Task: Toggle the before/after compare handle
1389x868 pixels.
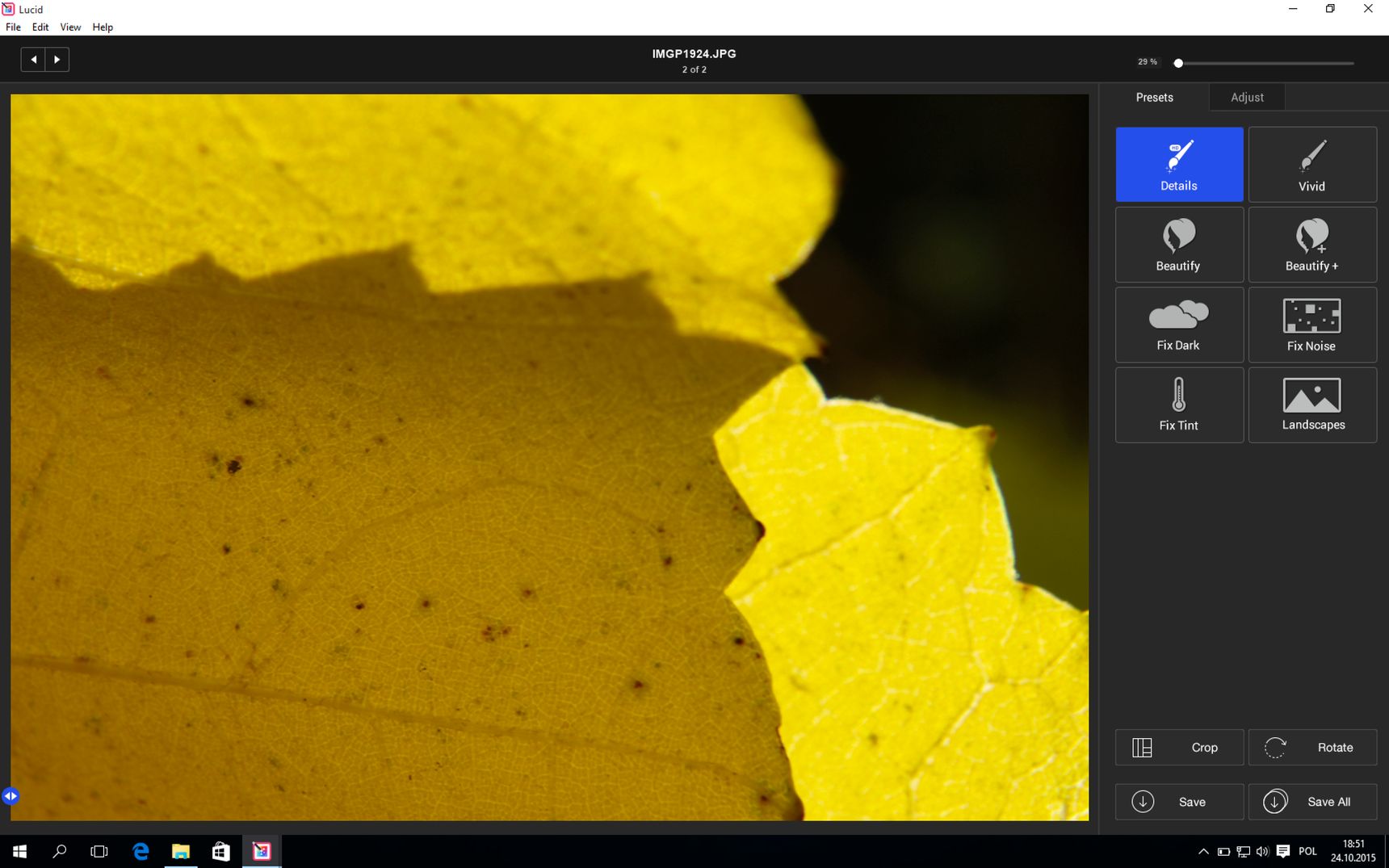Action: 10,796
